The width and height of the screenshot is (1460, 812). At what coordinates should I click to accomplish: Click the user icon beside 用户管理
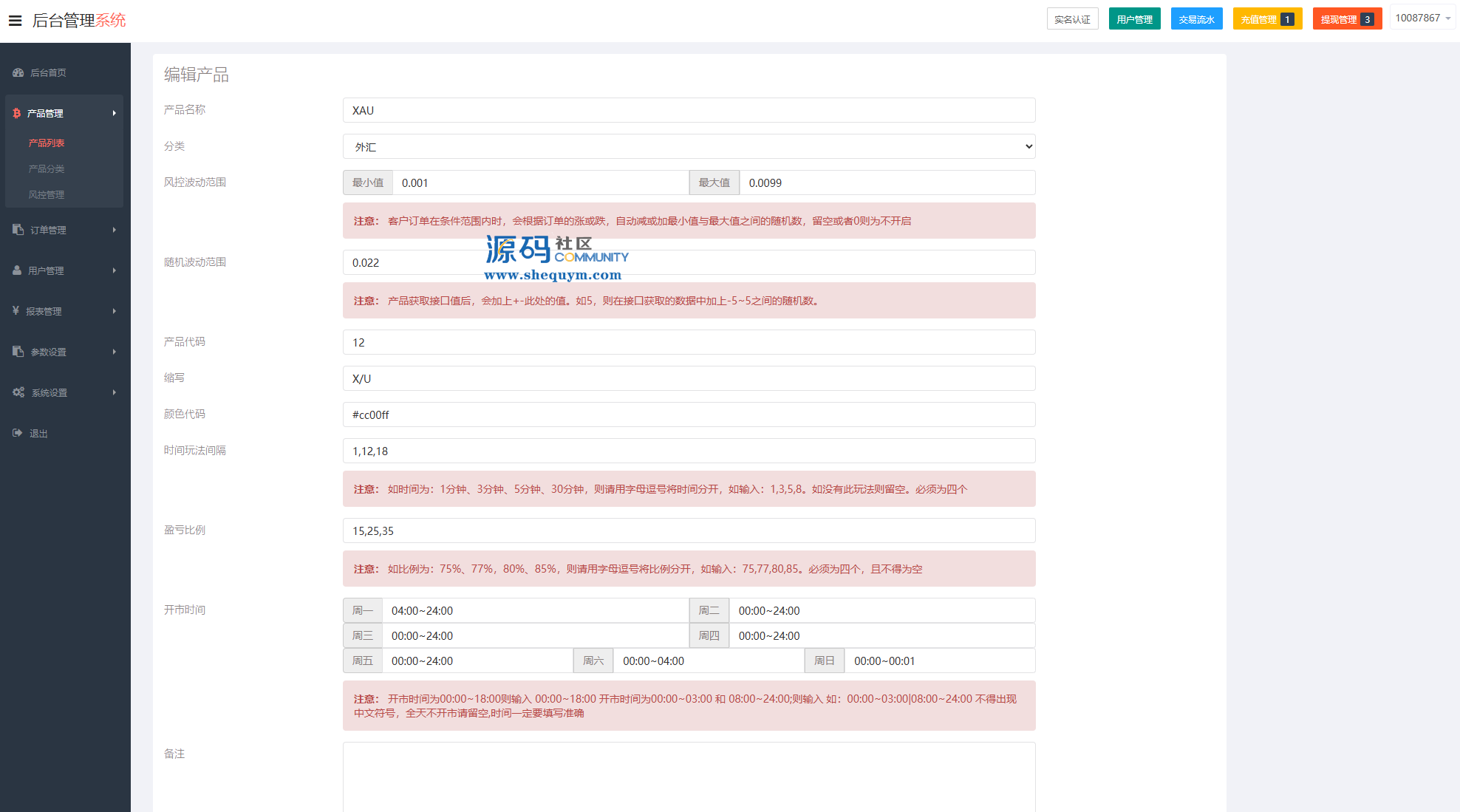[17, 270]
